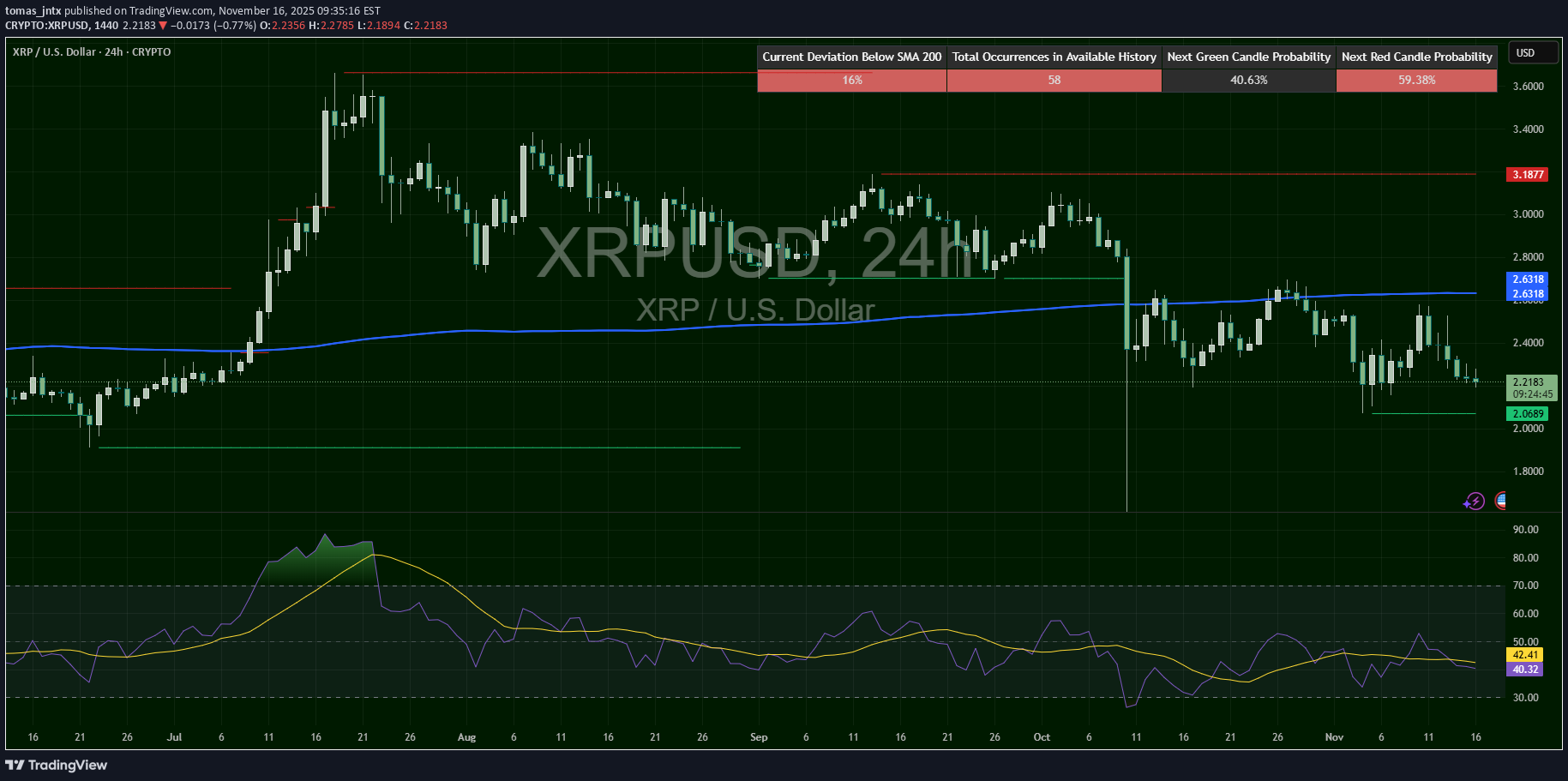Click the tomas_jntx username link

pyautogui.click(x=33, y=10)
